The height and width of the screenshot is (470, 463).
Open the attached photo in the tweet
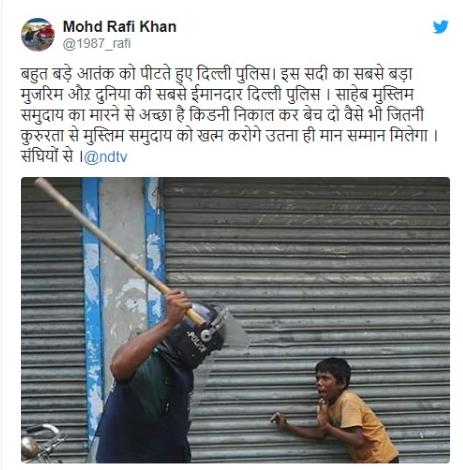pyautogui.click(x=235, y=320)
